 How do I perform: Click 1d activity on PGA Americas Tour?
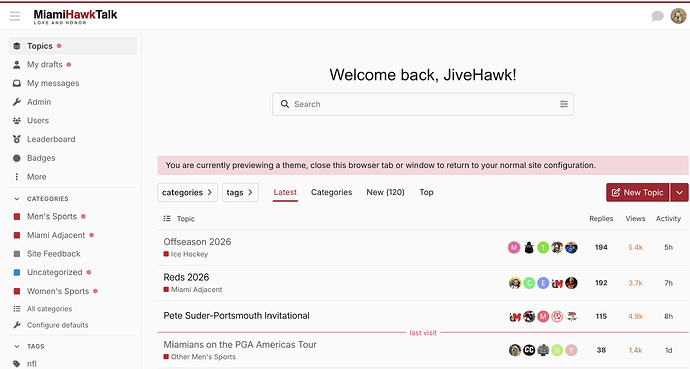click(668, 351)
